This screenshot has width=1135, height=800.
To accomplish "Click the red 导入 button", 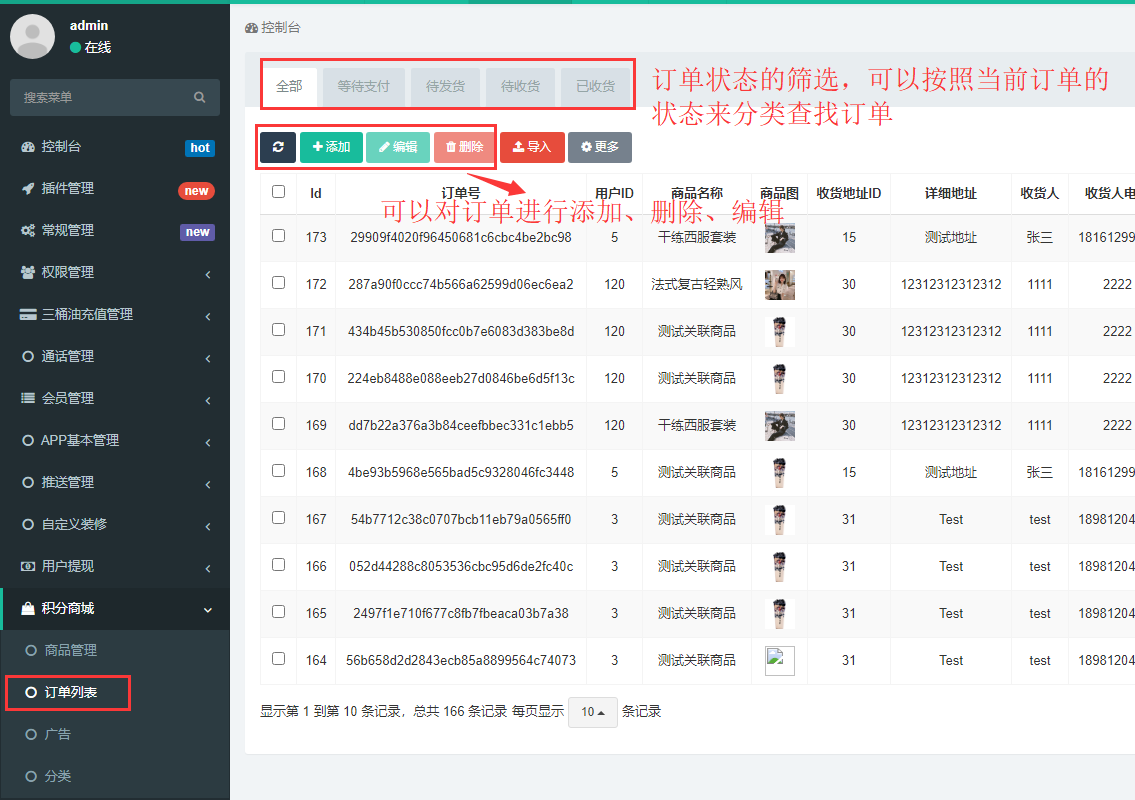I will pyautogui.click(x=532, y=147).
